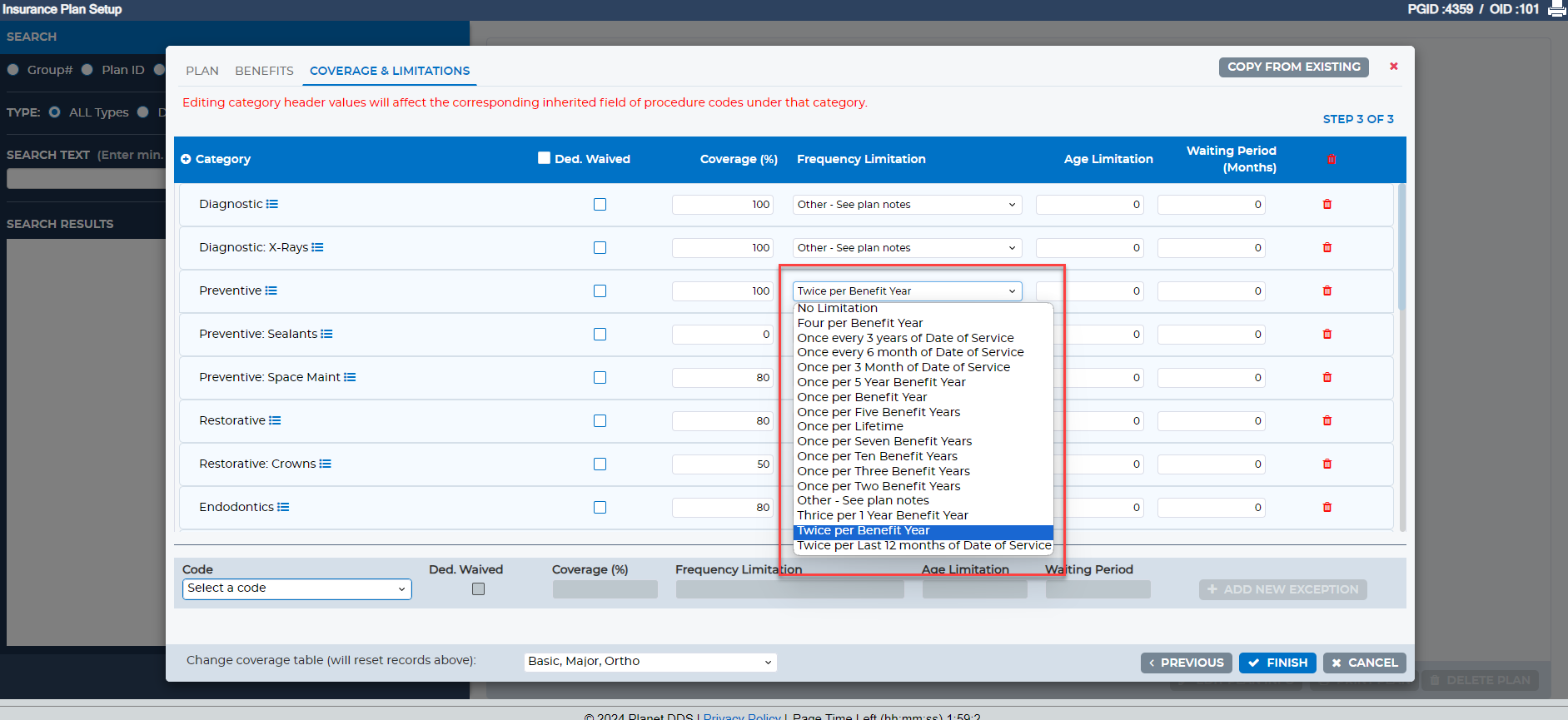1568x720 pixels.
Task: Open the Select a code dropdown
Action: 297,588
